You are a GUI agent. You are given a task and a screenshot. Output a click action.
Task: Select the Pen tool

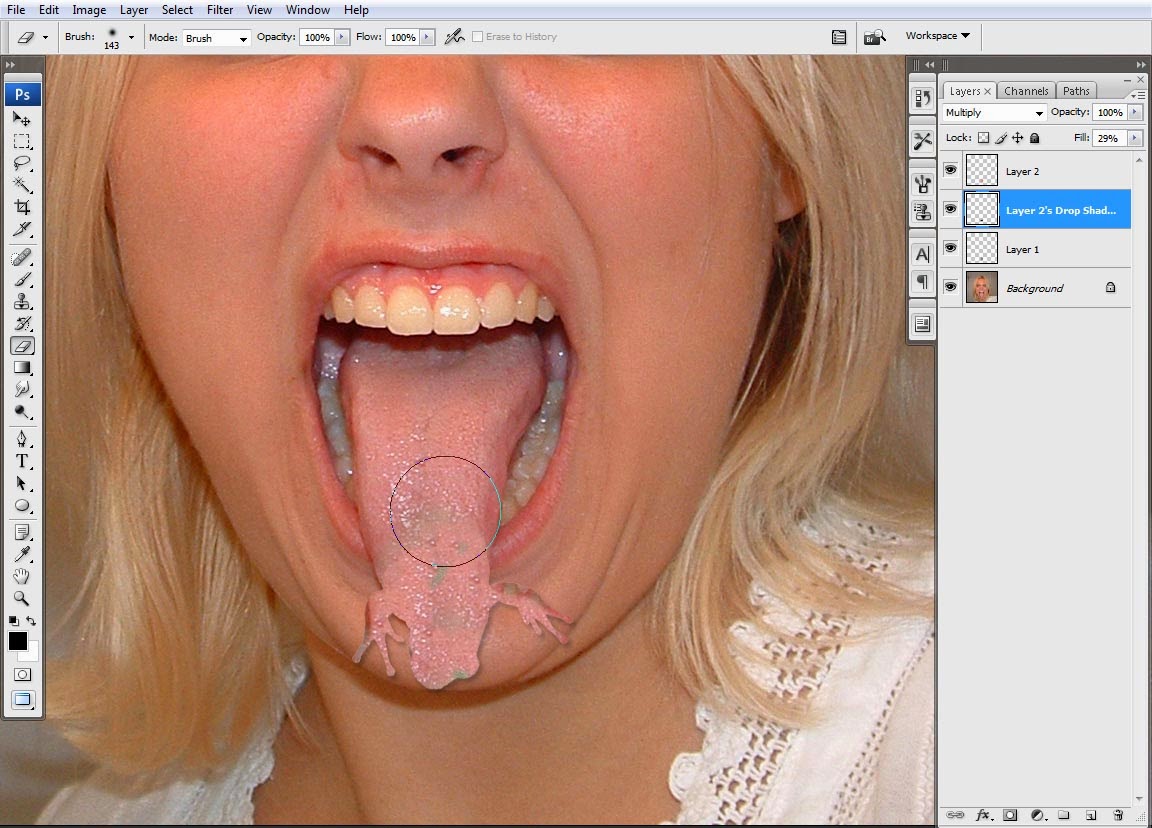click(x=22, y=439)
